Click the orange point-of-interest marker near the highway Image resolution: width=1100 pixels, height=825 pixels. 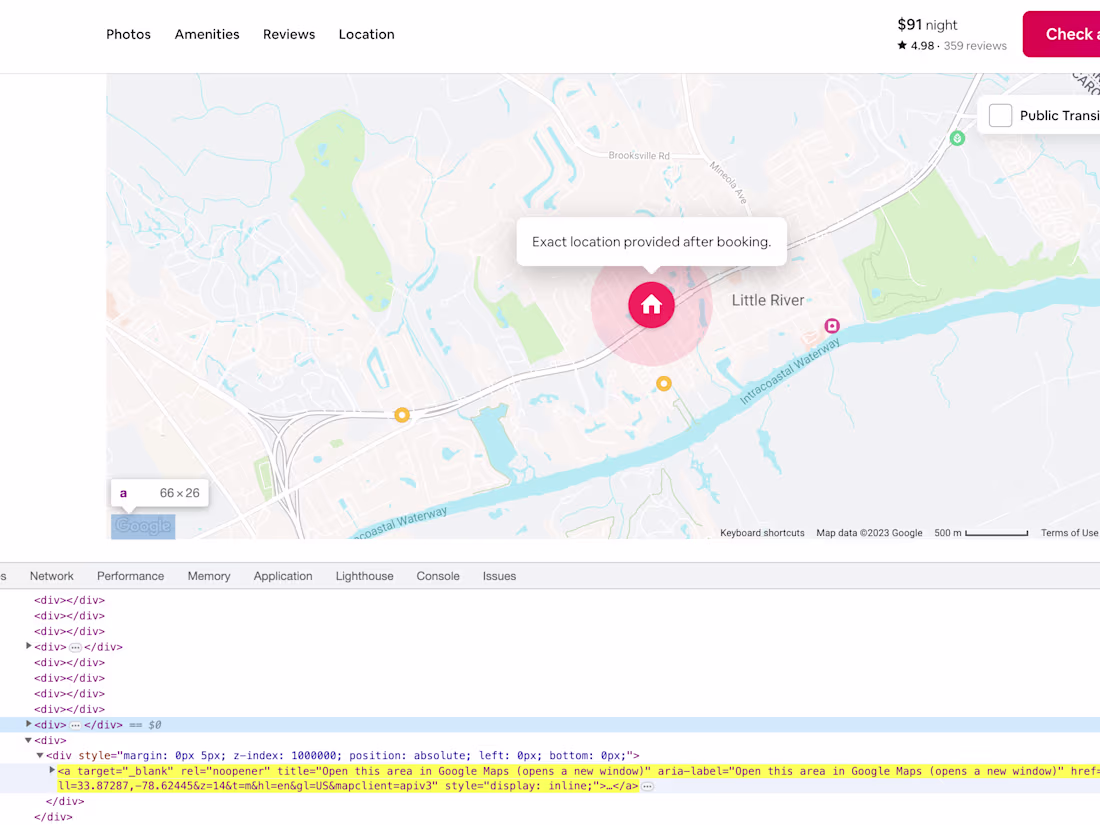click(402, 414)
